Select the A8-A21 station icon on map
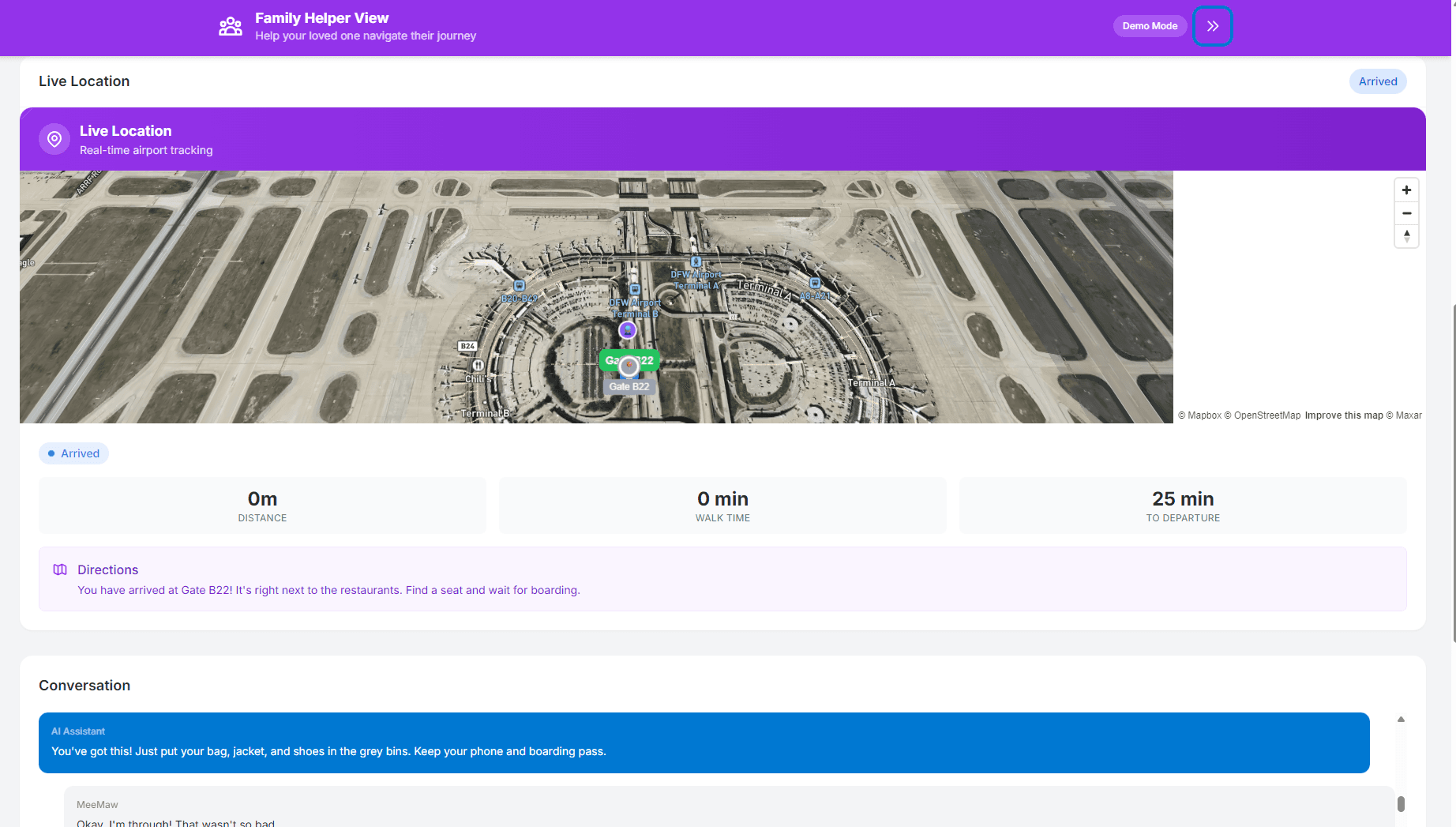The image size is (1456, 827). (815, 283)
